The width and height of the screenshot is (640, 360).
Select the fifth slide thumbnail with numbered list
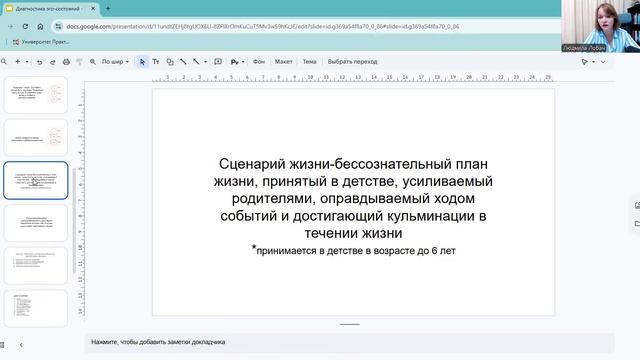tap(36, 266)
